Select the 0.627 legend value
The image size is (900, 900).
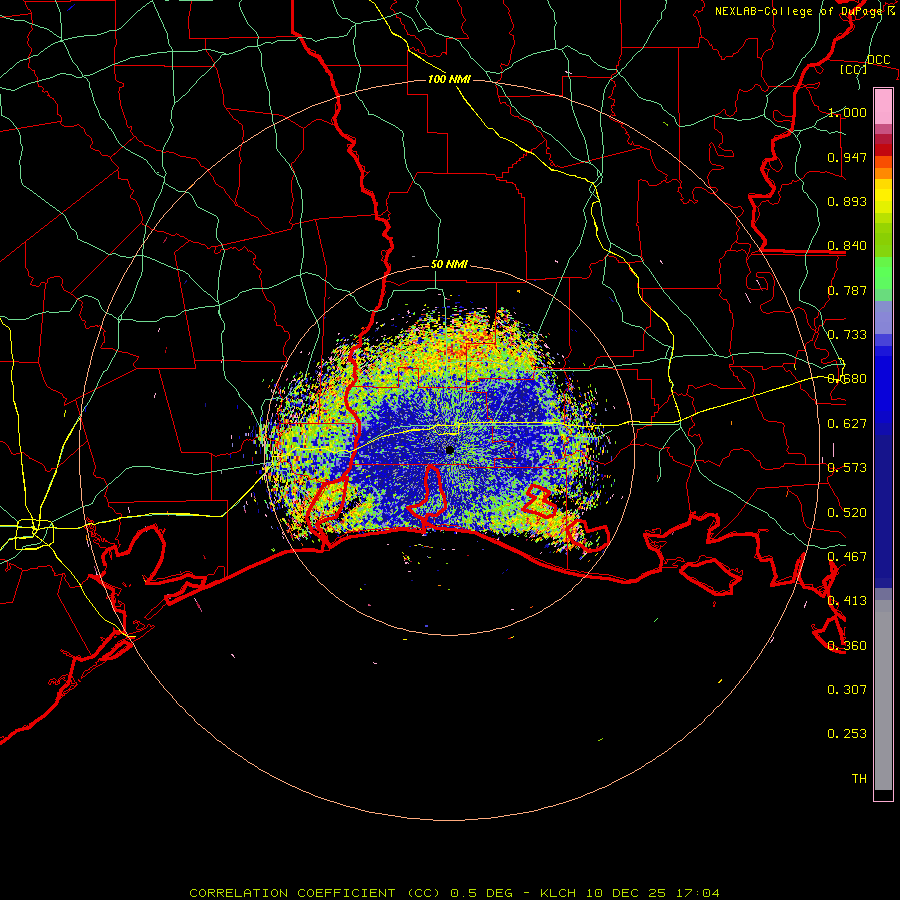(847, 424)
